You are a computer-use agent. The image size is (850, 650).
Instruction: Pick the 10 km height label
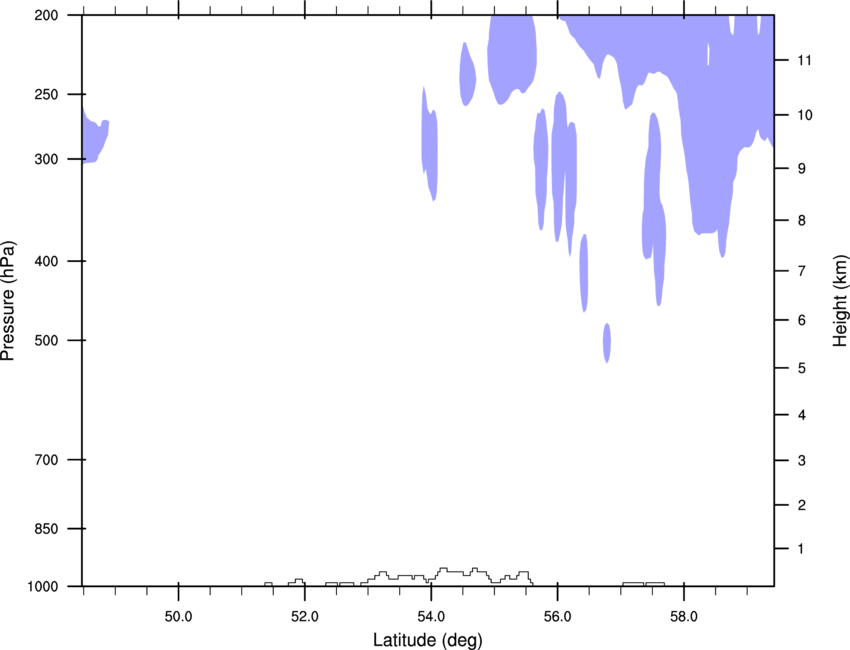(804, 115)
